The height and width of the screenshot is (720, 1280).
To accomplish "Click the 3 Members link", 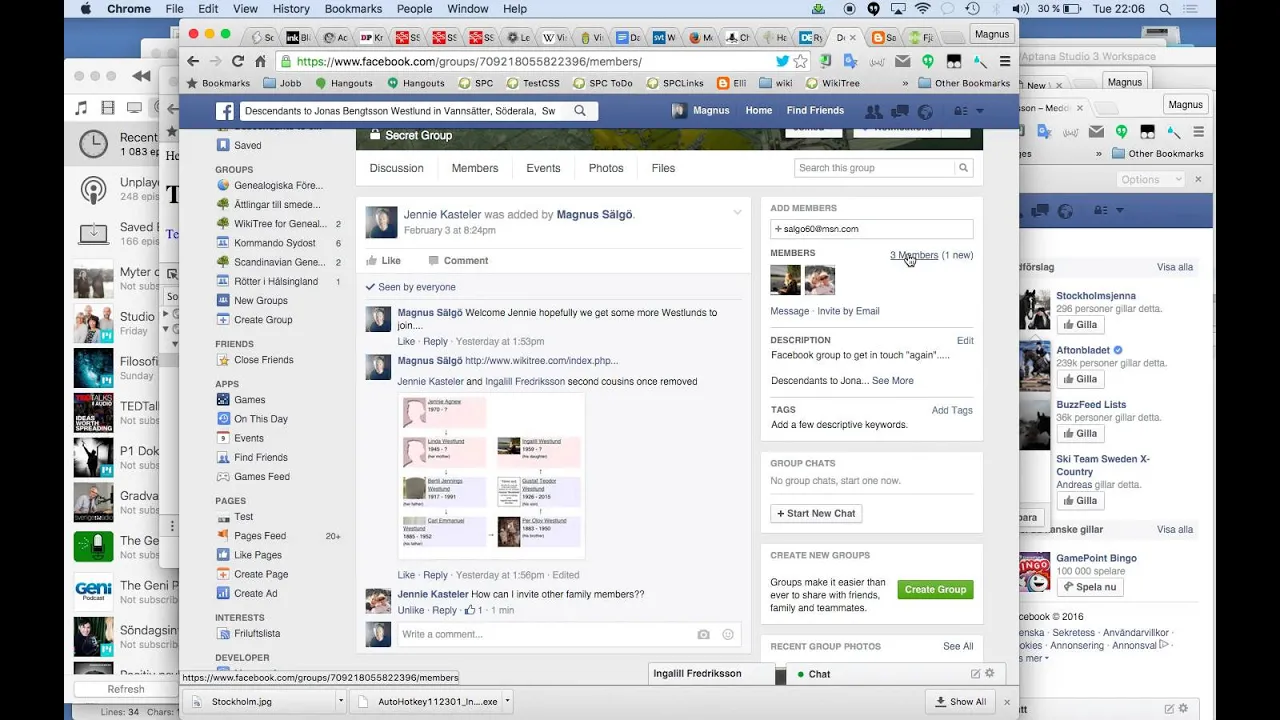I will point(914,255).
